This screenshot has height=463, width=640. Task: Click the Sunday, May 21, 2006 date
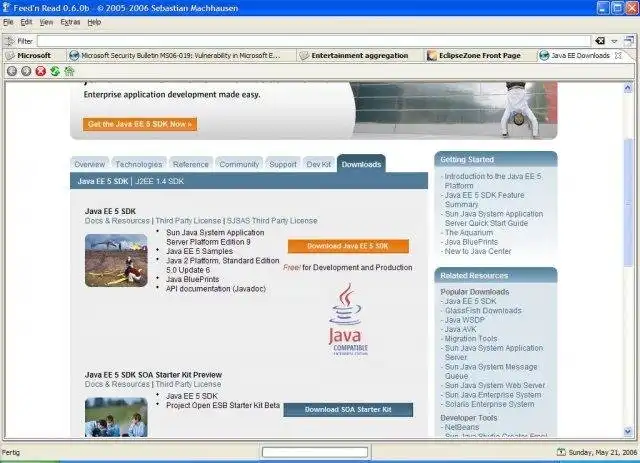click(x=602, y=452)
